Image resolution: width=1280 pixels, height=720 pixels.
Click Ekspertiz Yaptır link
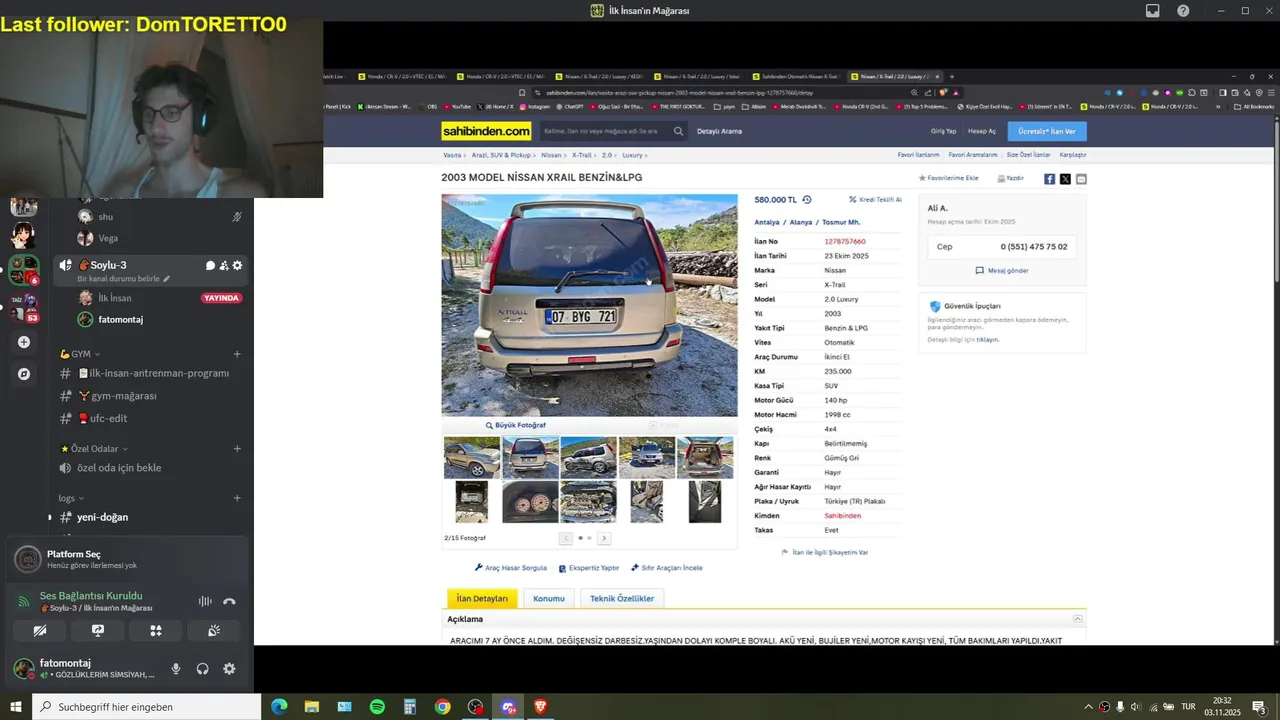[588, 568]
